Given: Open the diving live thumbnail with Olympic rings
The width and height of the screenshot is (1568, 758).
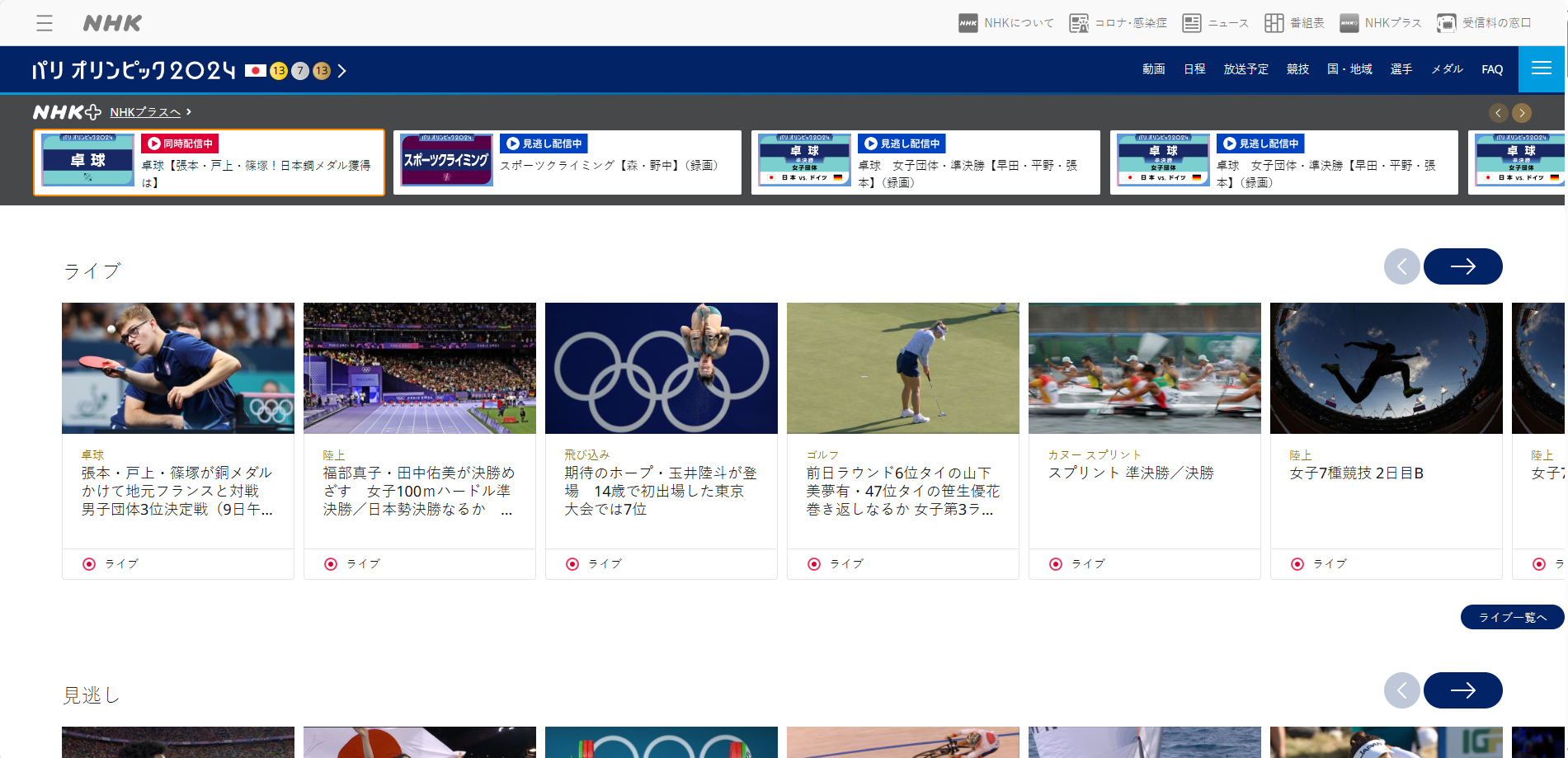Looking at the screenshot, I should coord(661,368).
